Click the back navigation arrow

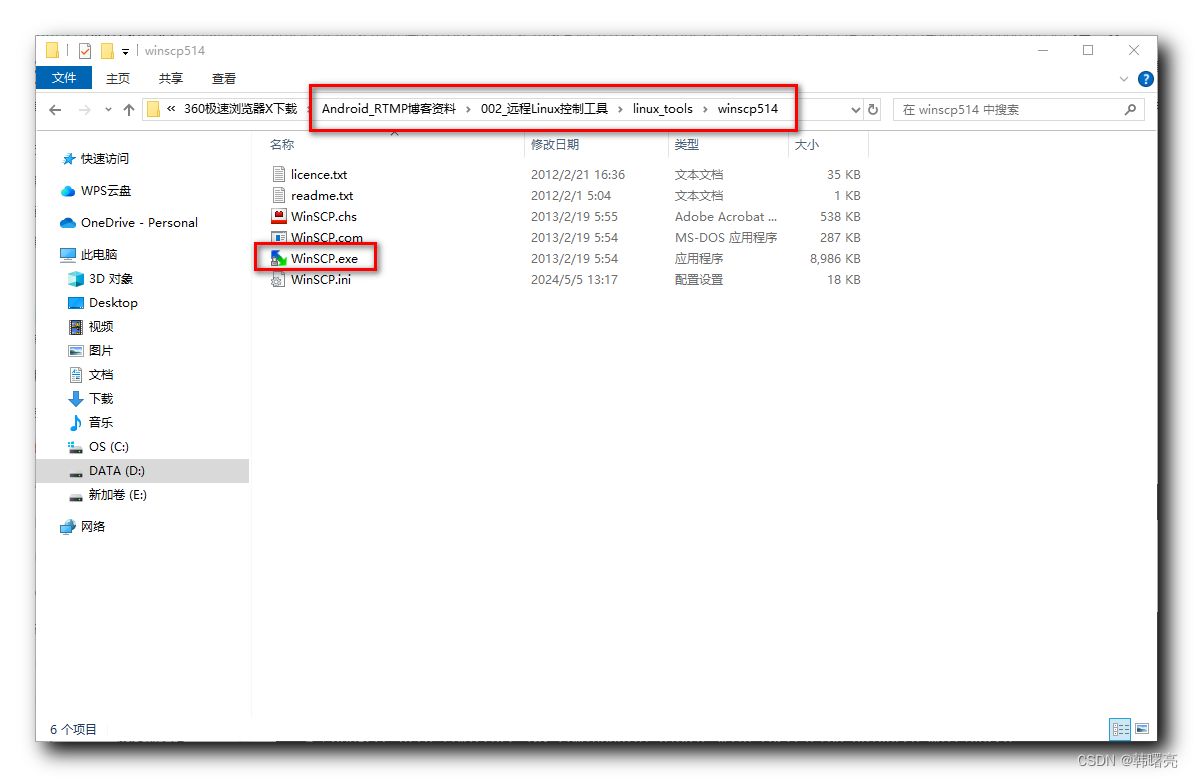click(55, 109)
